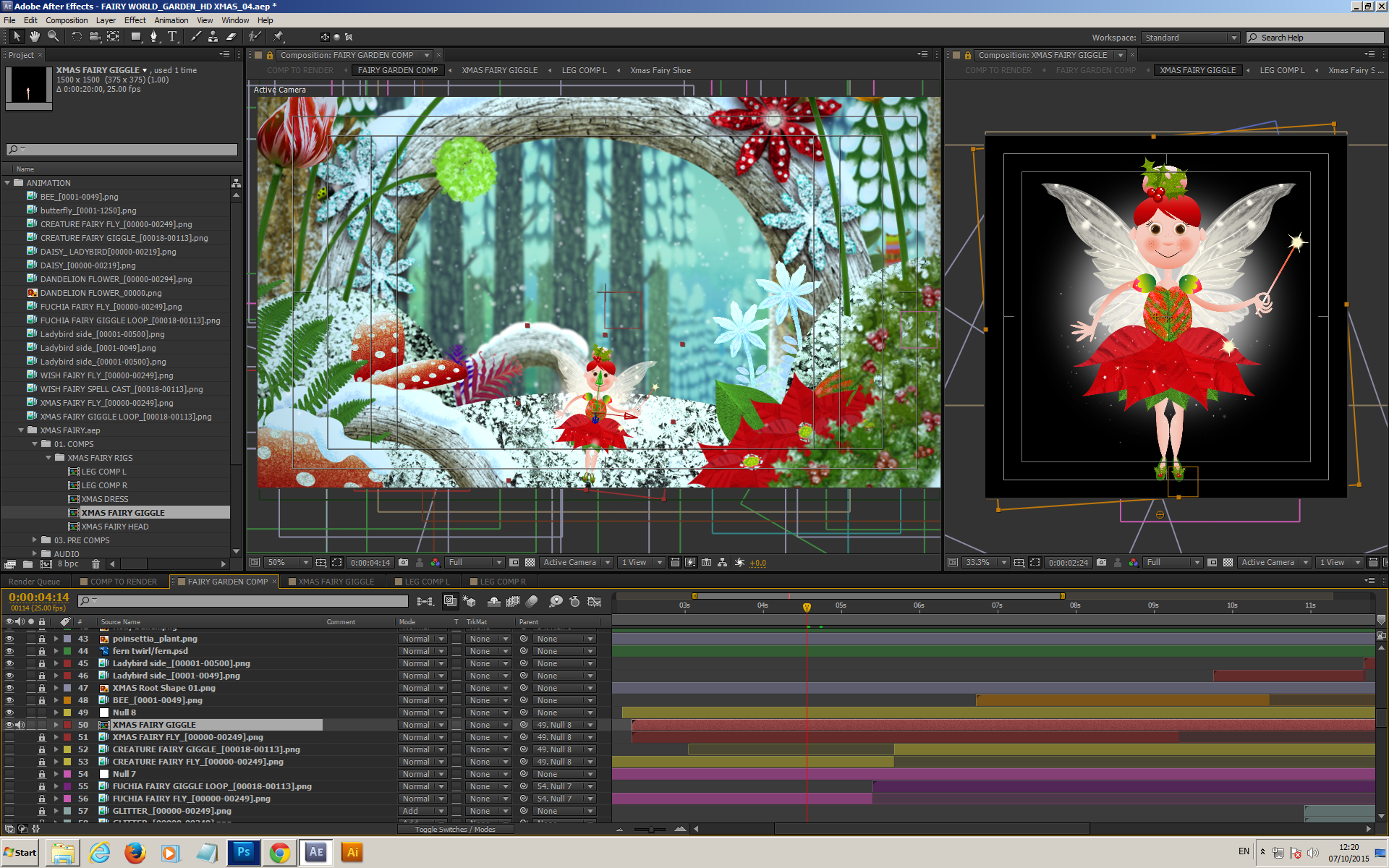
Task: Click Toggle Switches / Modes button
Action: pyautogui.click(x=455, y=830)
